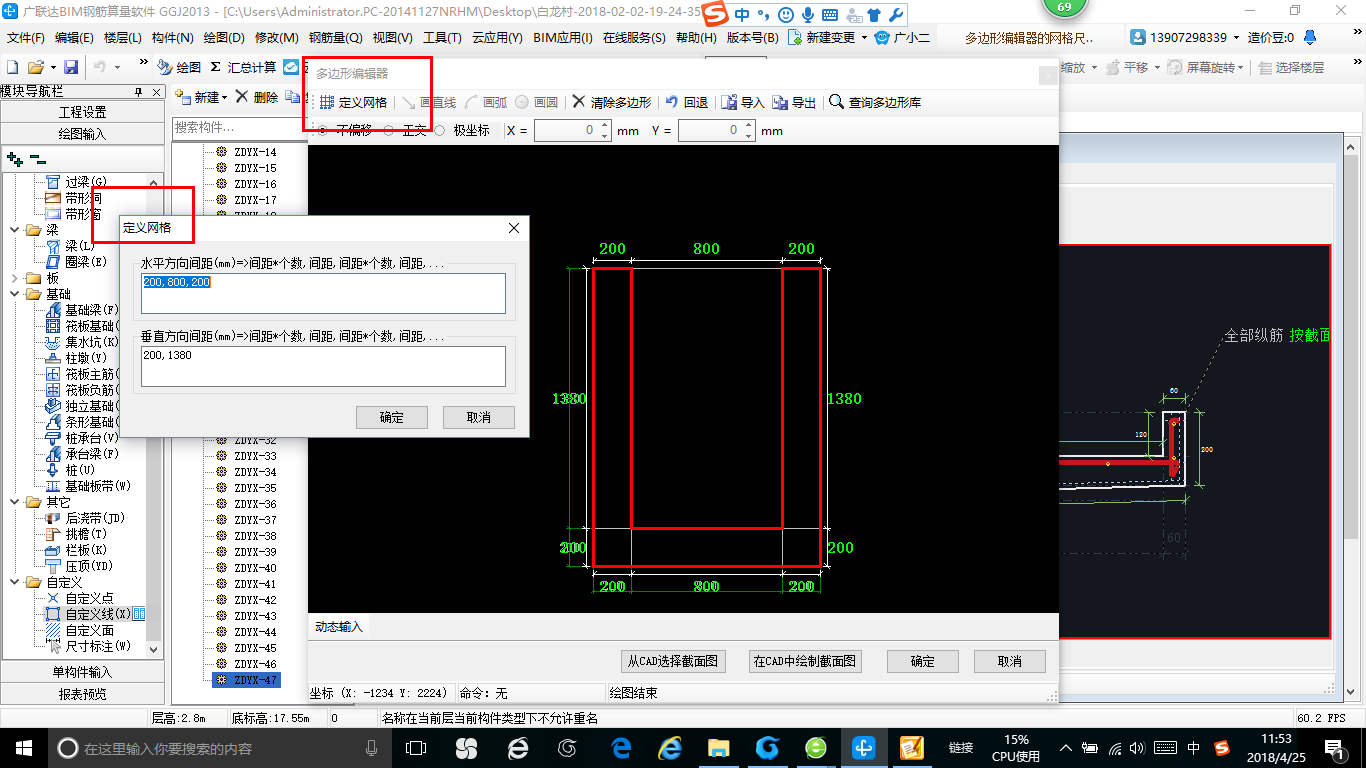Pin the 模块导航栏 panel
The height and width of the screenshot is (768, 1366).
[x=138, y=91]
